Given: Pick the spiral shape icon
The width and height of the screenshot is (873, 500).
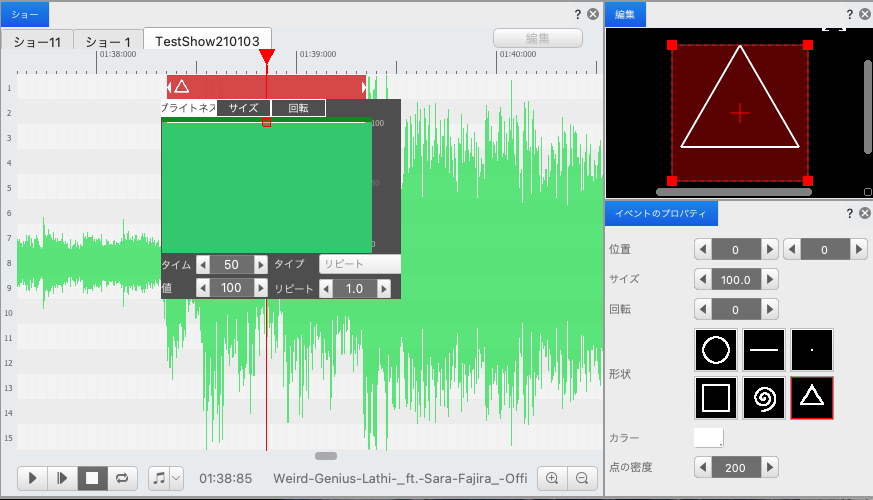Looking at the screenshot, I should [x=763, y=398].
